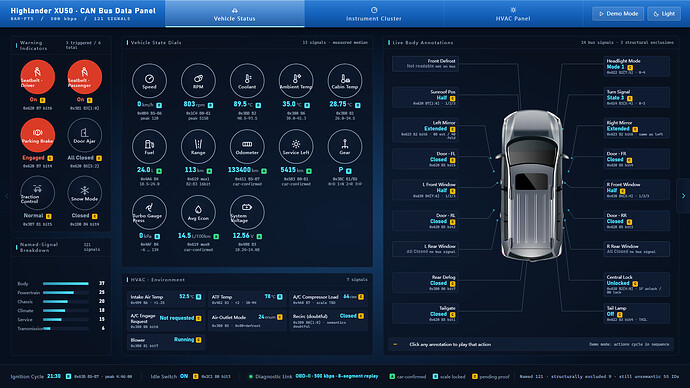Click the Diagnostic Link status entry
The height and width of the screenshot is (388, 690).
pyautogui.click(x=313, y=377)
